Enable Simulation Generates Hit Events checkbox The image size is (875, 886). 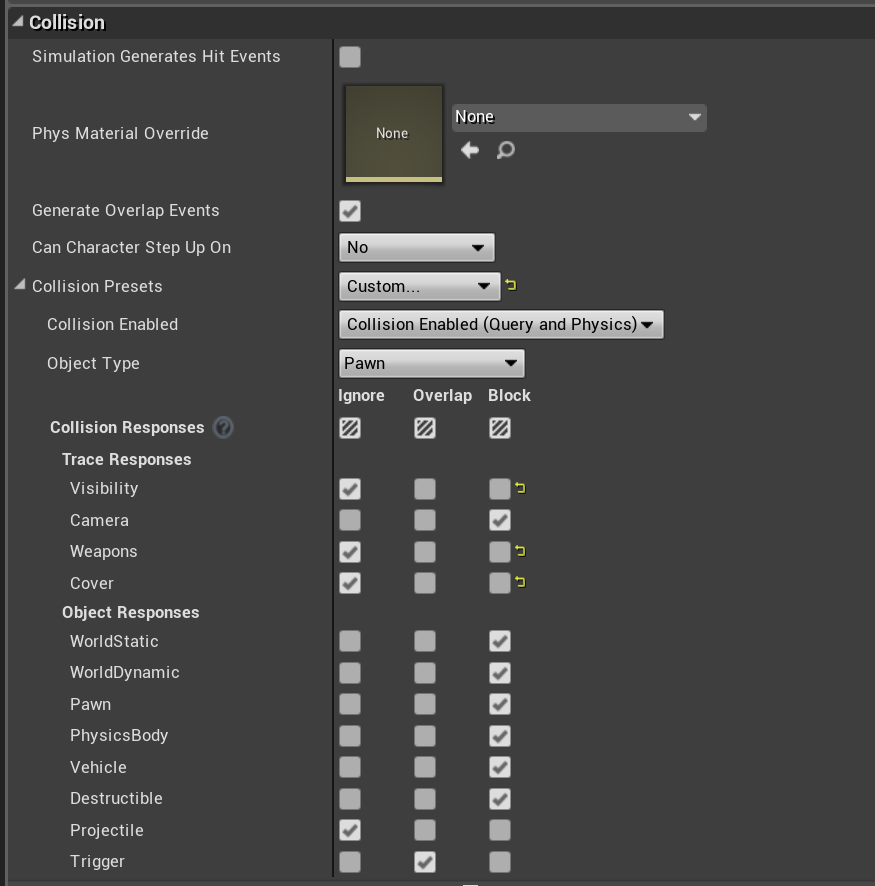pyautogui.click(x=350, y=57)
